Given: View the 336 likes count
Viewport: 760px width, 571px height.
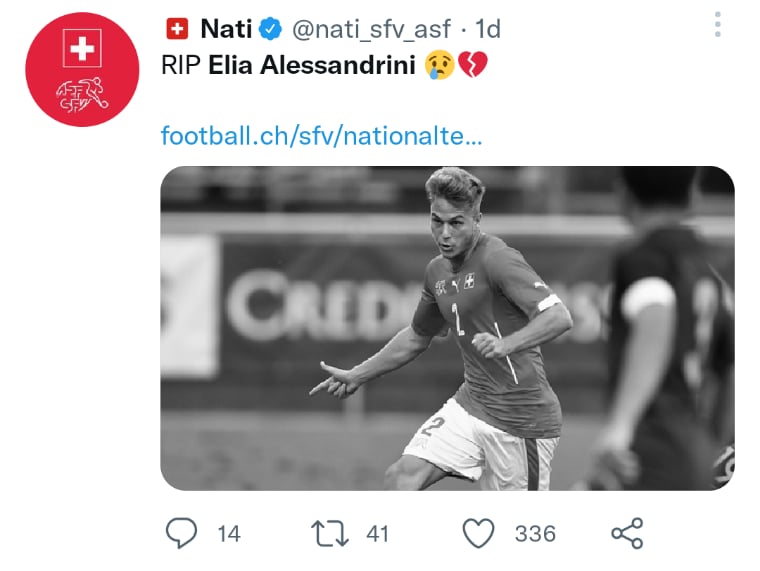Looking at the screenshot, I should [x=535, y=534].
